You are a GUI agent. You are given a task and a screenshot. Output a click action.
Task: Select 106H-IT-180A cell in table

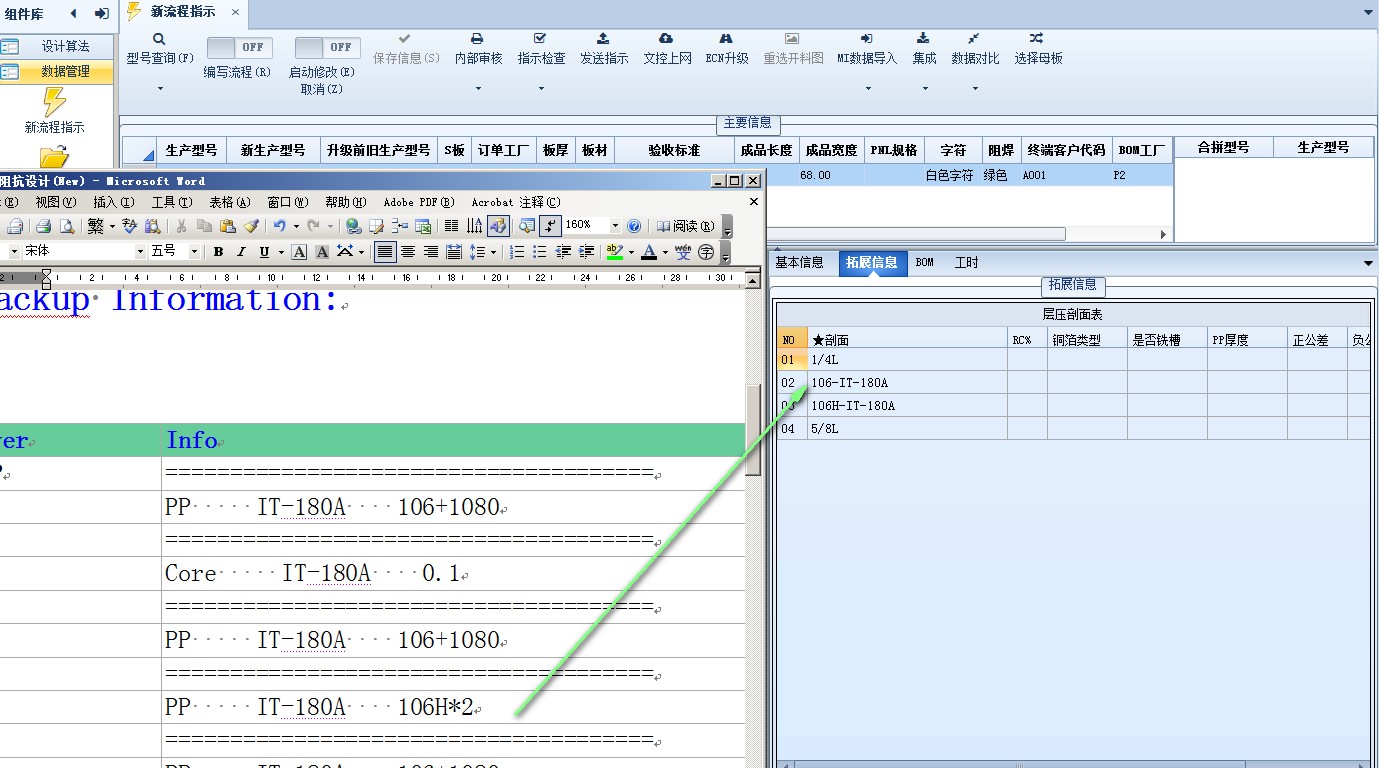coord(906,406)
